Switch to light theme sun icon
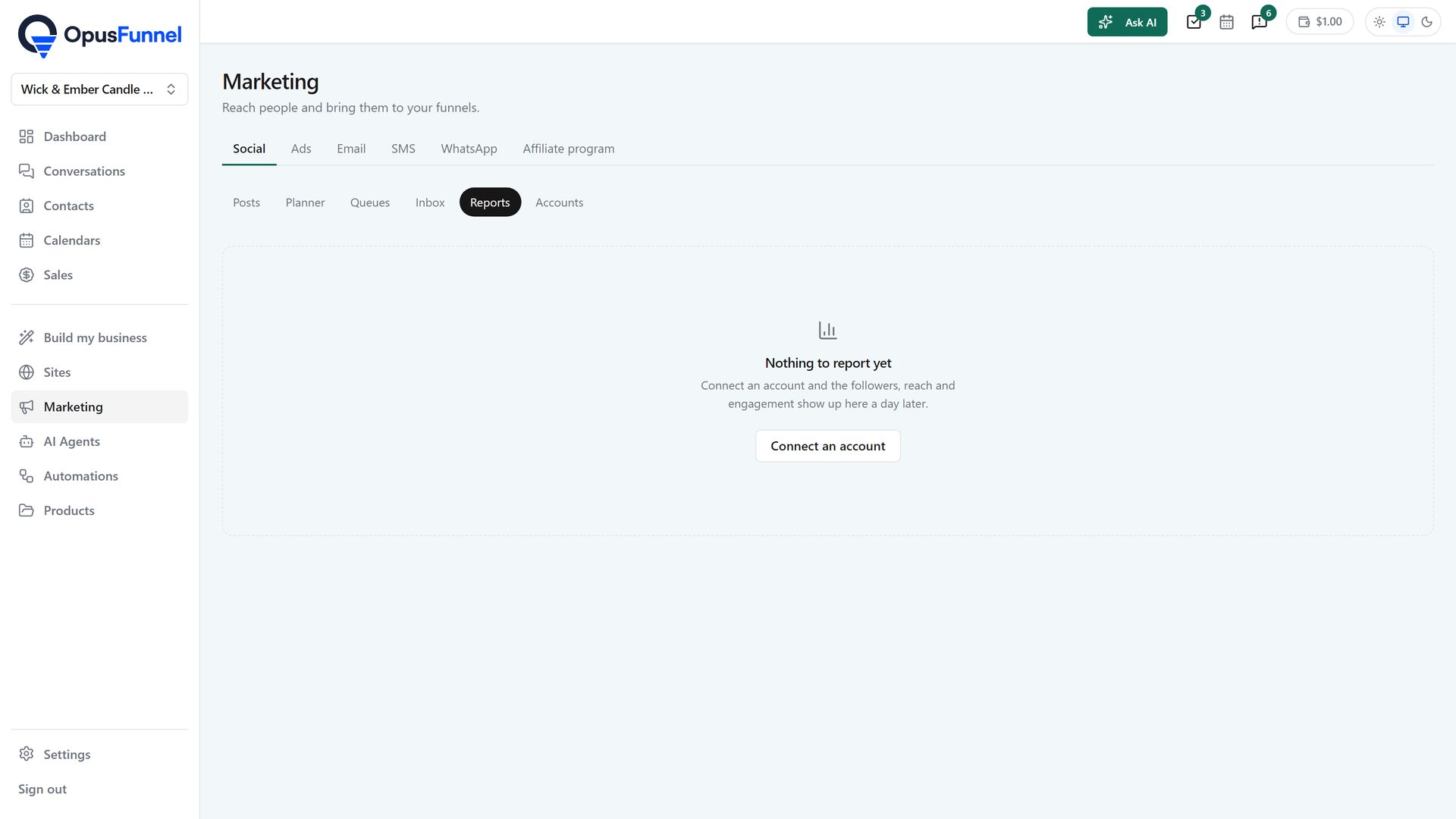The image size is (1456, 819). point(1379,22)
